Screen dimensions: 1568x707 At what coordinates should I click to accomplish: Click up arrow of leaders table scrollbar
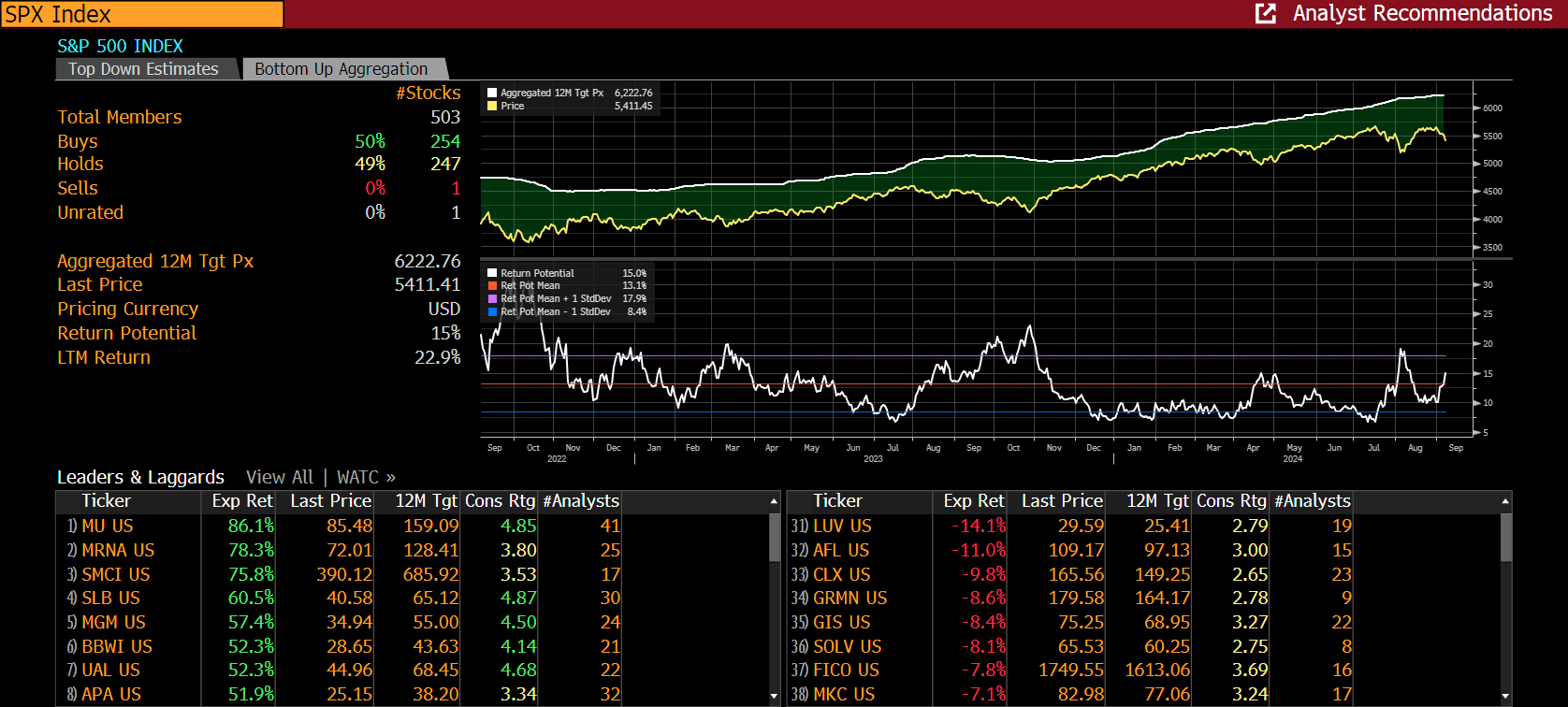click(774, 502)
